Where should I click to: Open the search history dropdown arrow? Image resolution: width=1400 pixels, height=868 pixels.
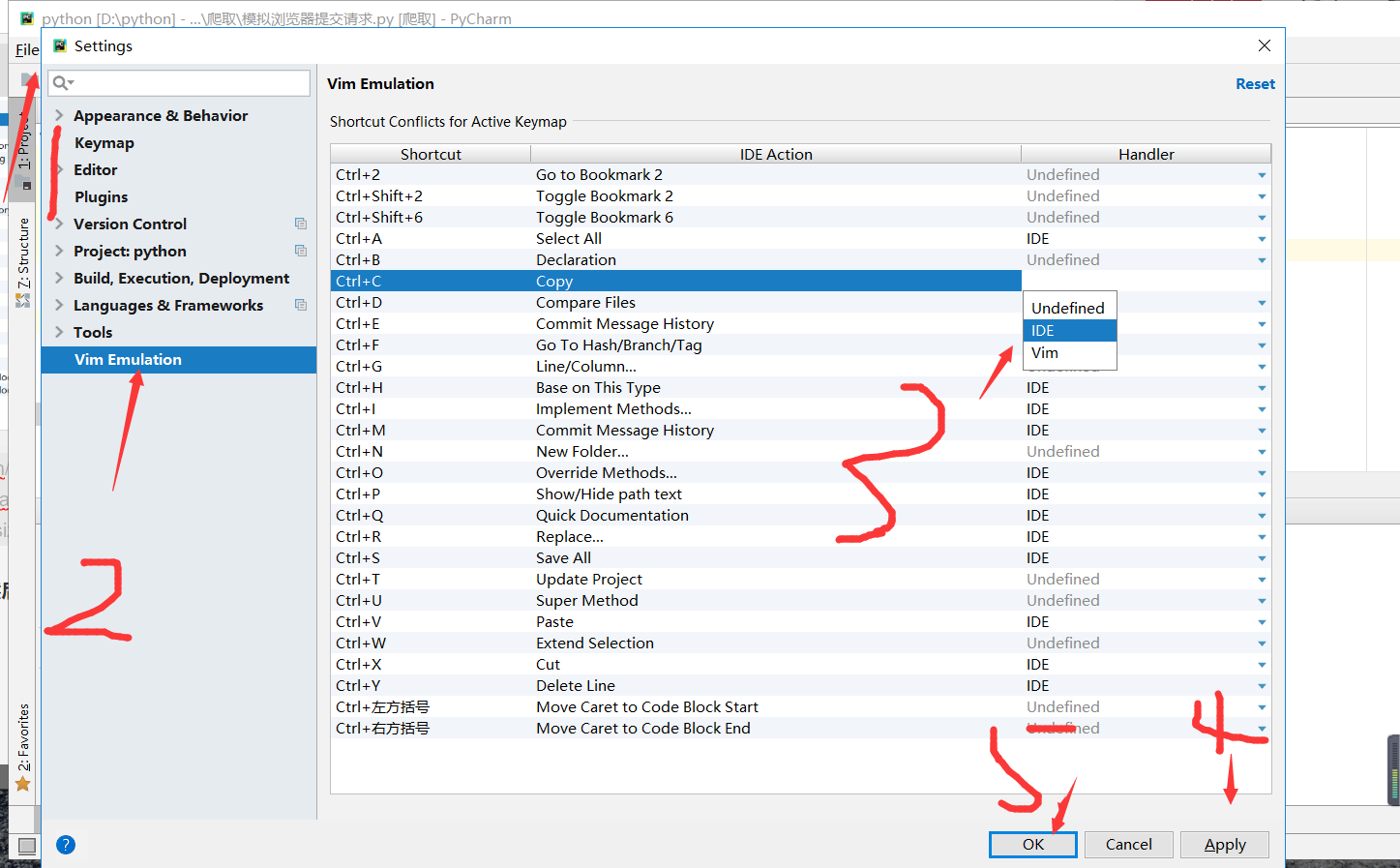click(71, 83)
